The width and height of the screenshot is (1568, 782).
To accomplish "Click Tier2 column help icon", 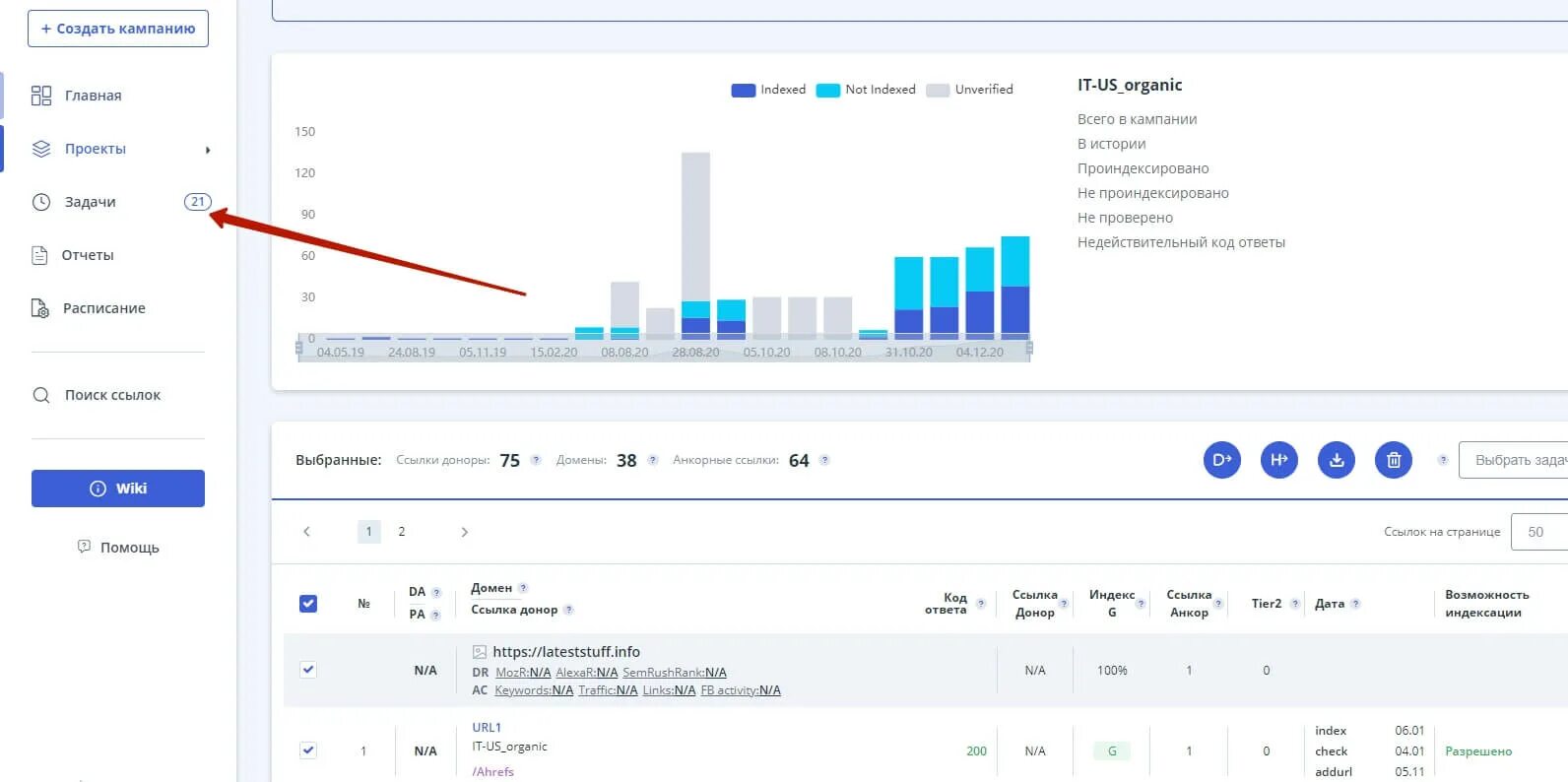I will [1295, 604].
